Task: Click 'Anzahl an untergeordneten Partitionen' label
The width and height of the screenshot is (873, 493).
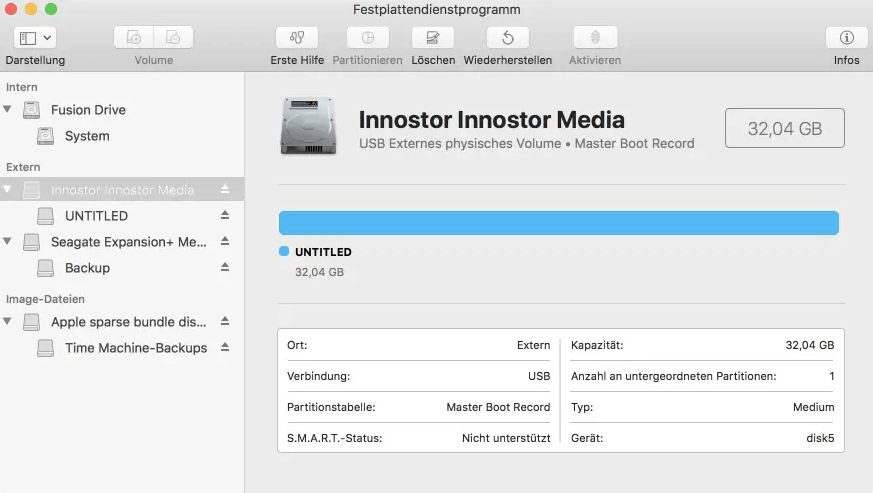Action: 673,376
